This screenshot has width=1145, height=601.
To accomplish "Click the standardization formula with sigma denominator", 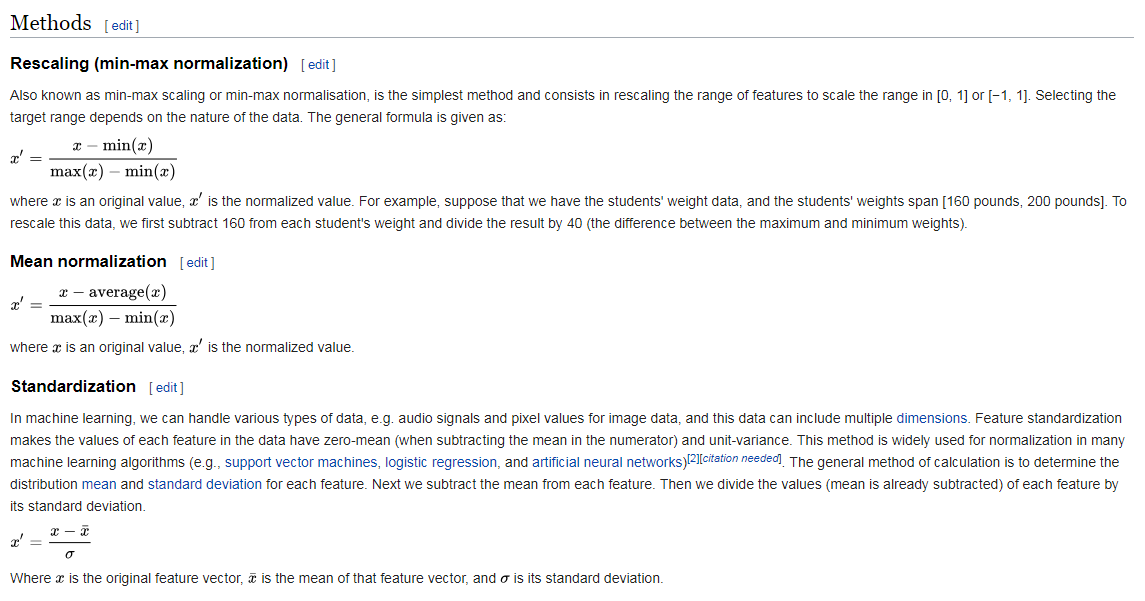I will coord(51,542).
